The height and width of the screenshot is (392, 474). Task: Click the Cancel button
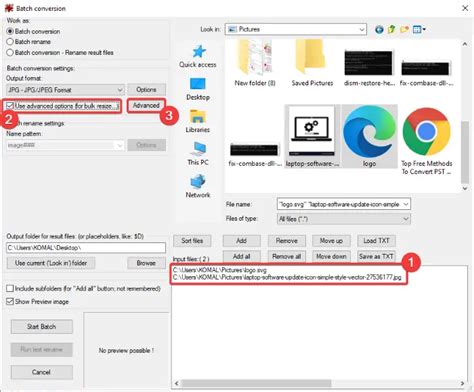[42, 372]
